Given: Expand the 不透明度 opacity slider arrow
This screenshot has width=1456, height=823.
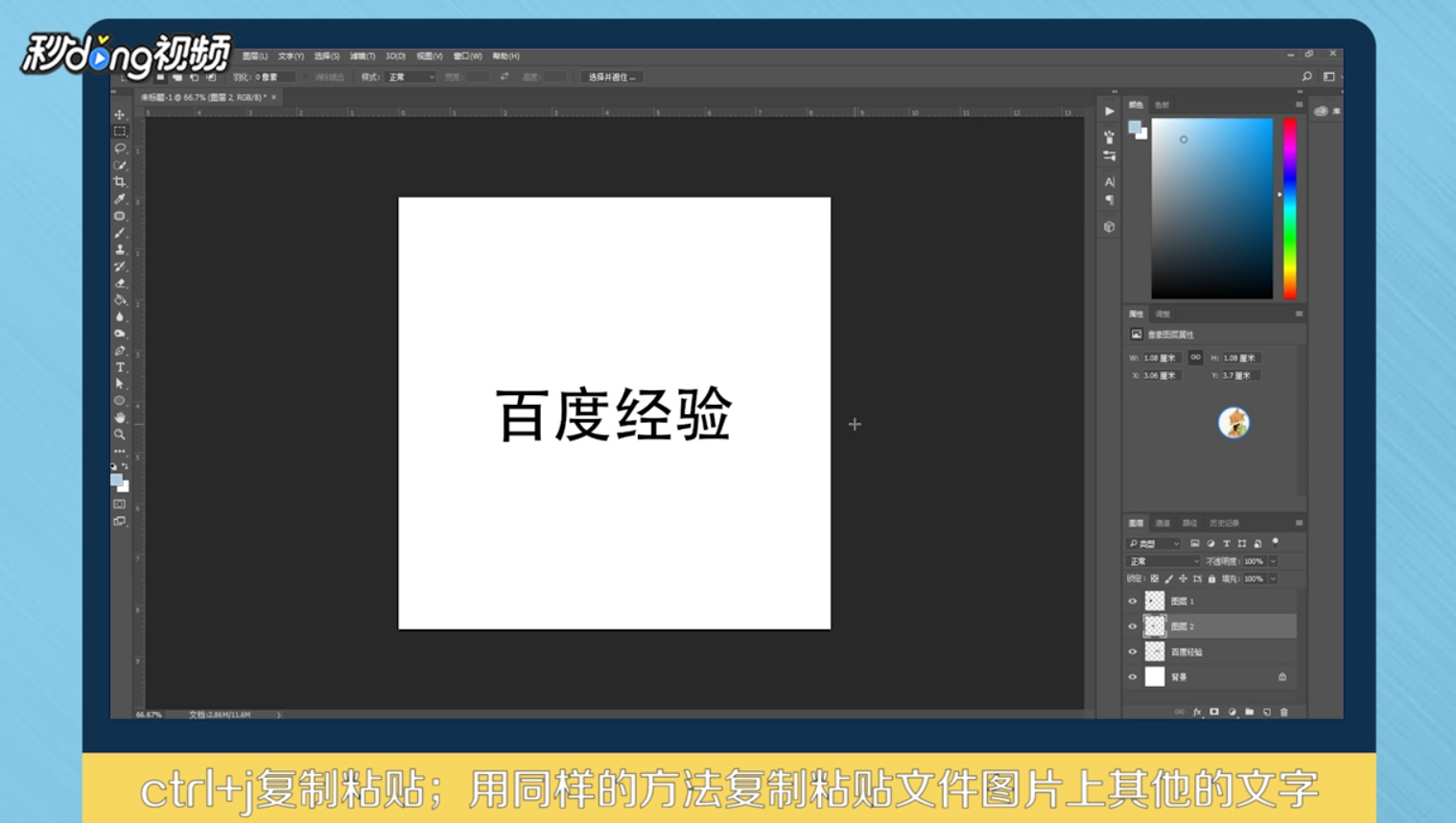Looking at the screenshot, I should point(1273,561).
